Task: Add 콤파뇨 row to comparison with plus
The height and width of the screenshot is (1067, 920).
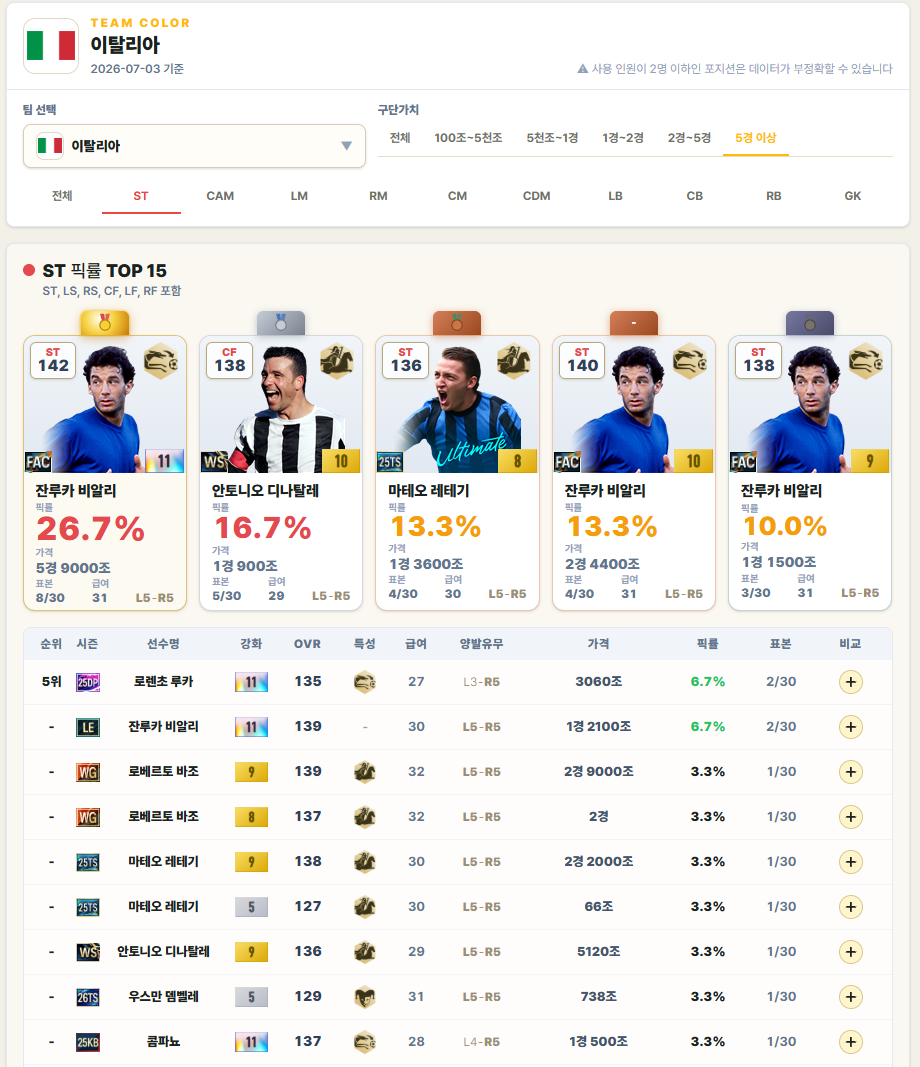Action: click(x=851, y=1042)
